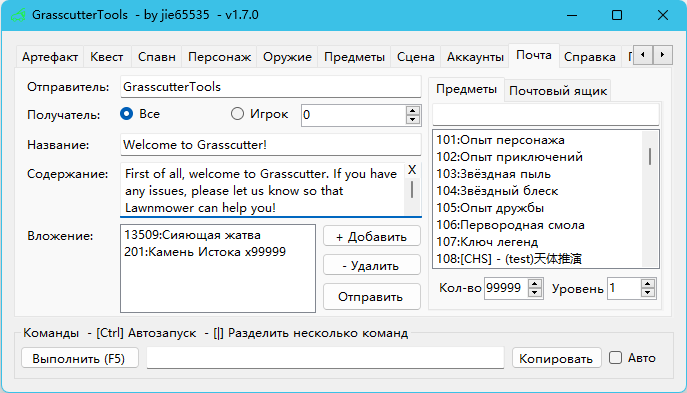Select item 101:Опыт персонажа
This screenshot has height=393, width=687.
pyautogui.click(x=500, y=140)
